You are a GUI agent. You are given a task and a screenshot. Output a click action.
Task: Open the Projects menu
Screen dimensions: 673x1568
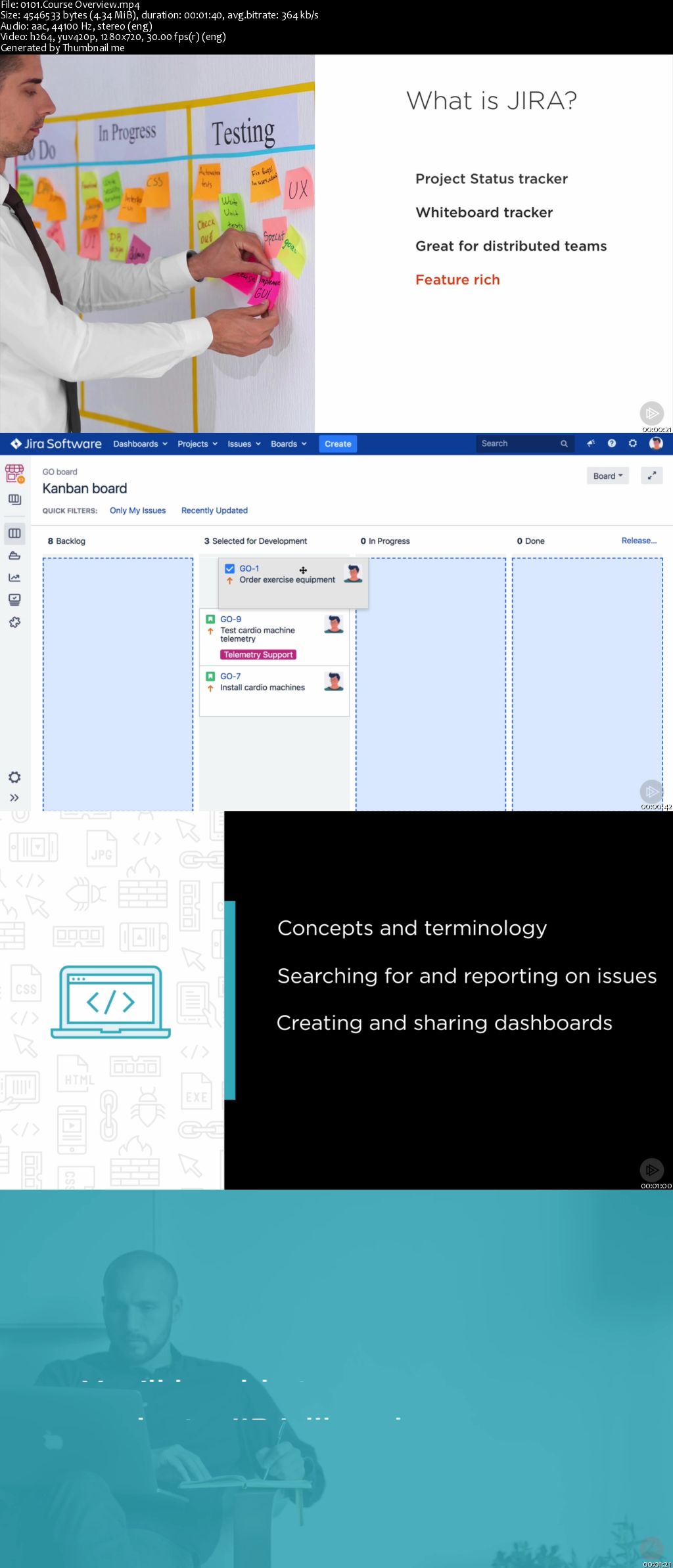point(197,444)
